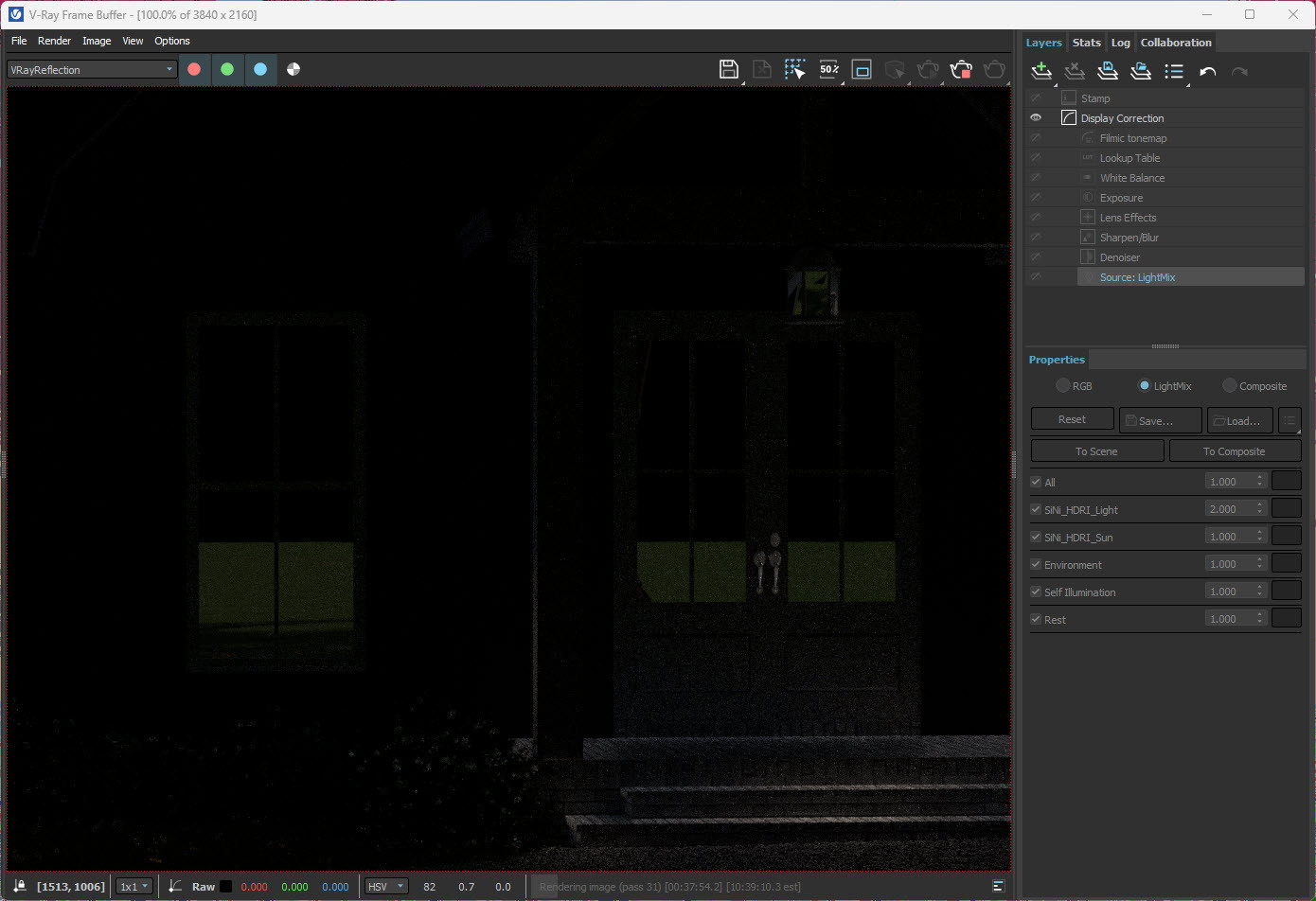Screen dimensions: 1316x901
Task: Show the Stamp layer
Action: tap(1036, 98)
